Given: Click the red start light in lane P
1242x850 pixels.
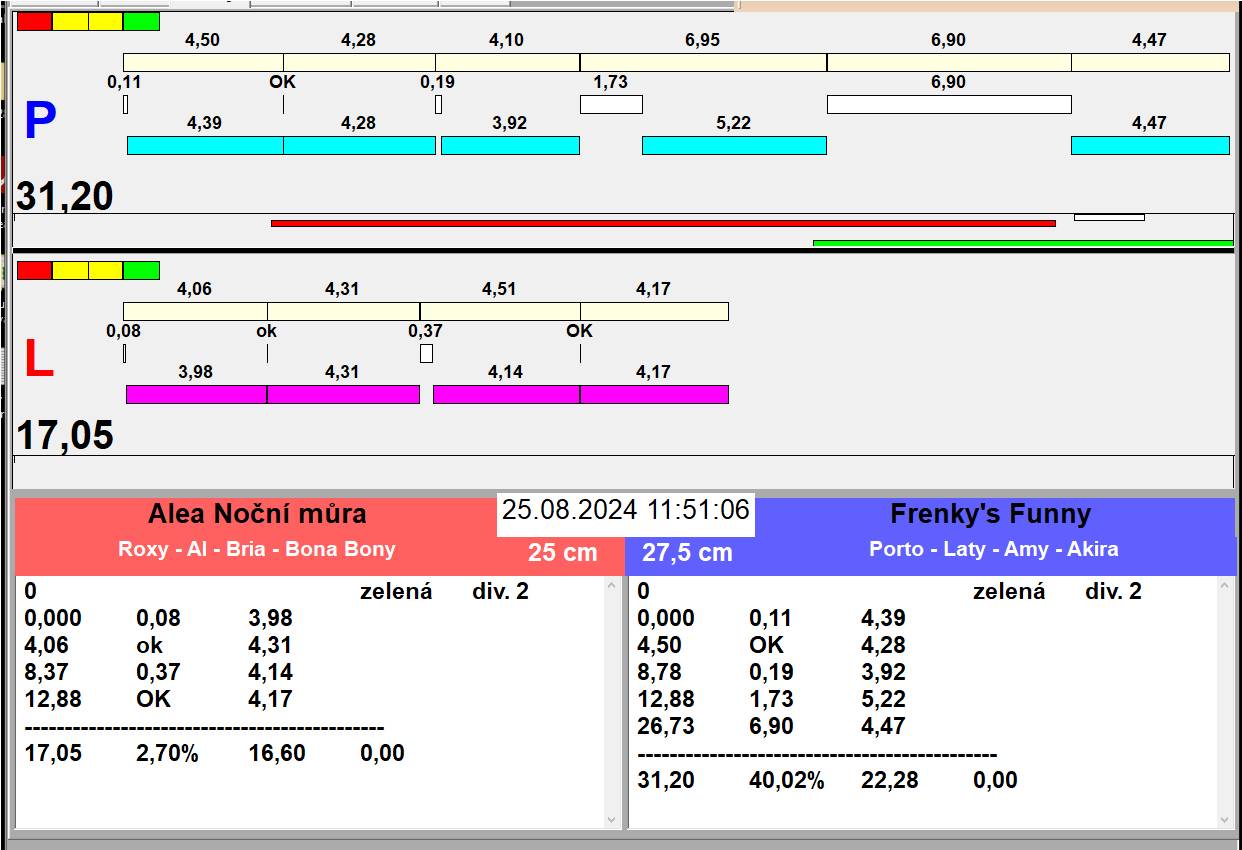Looking at the screenshot, I should [x=34, y=21].
